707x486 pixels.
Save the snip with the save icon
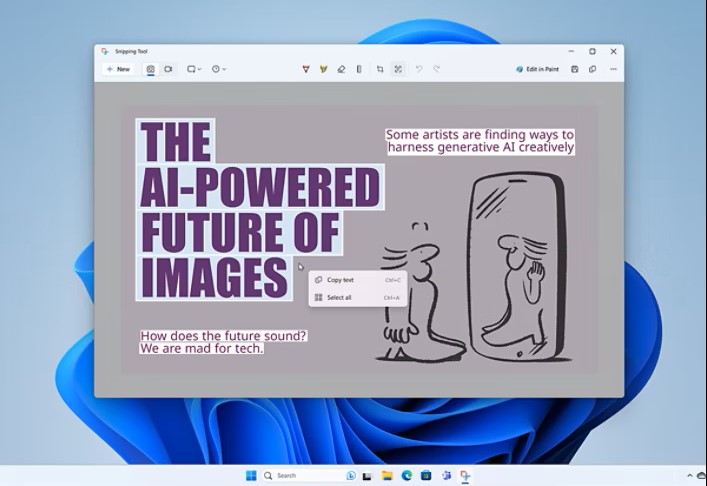click(575, 69)
